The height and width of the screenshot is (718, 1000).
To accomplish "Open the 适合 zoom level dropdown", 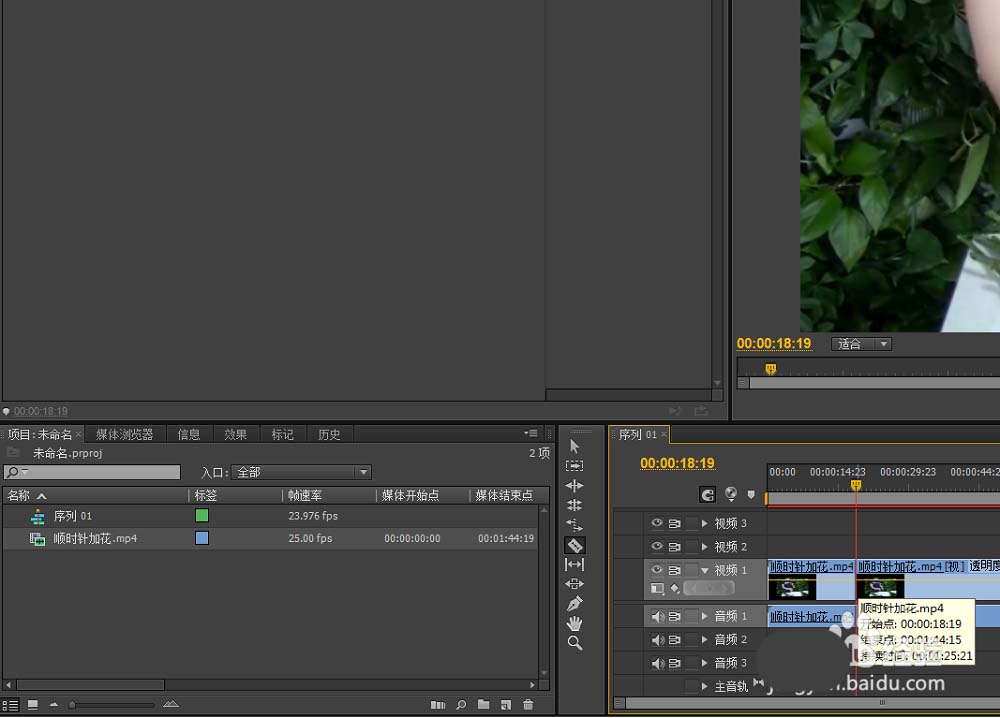I will (861, 344).
